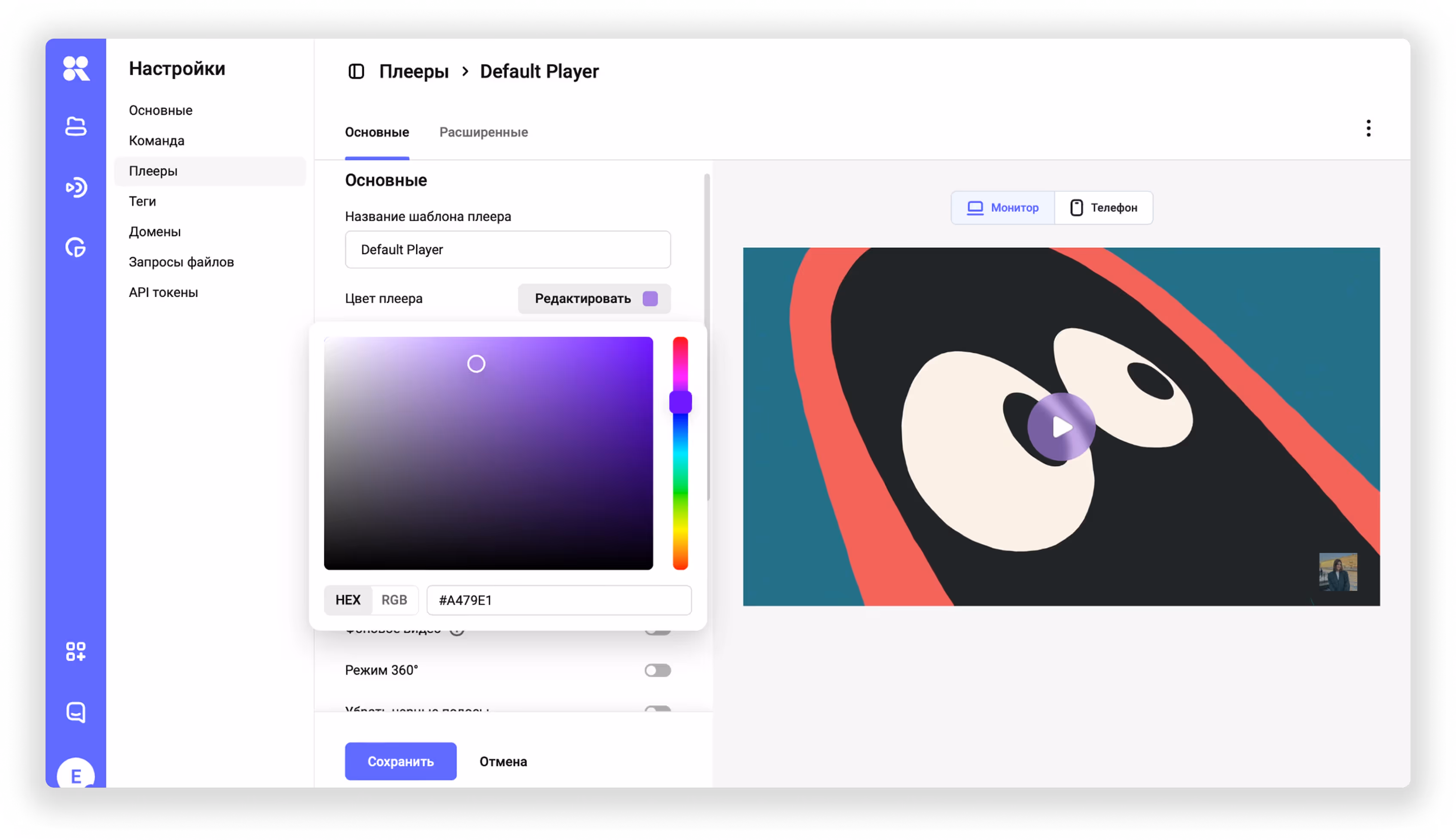Switch to the Расширенные tab
This screenshot has height=840, width=1456.
(484, 132)
